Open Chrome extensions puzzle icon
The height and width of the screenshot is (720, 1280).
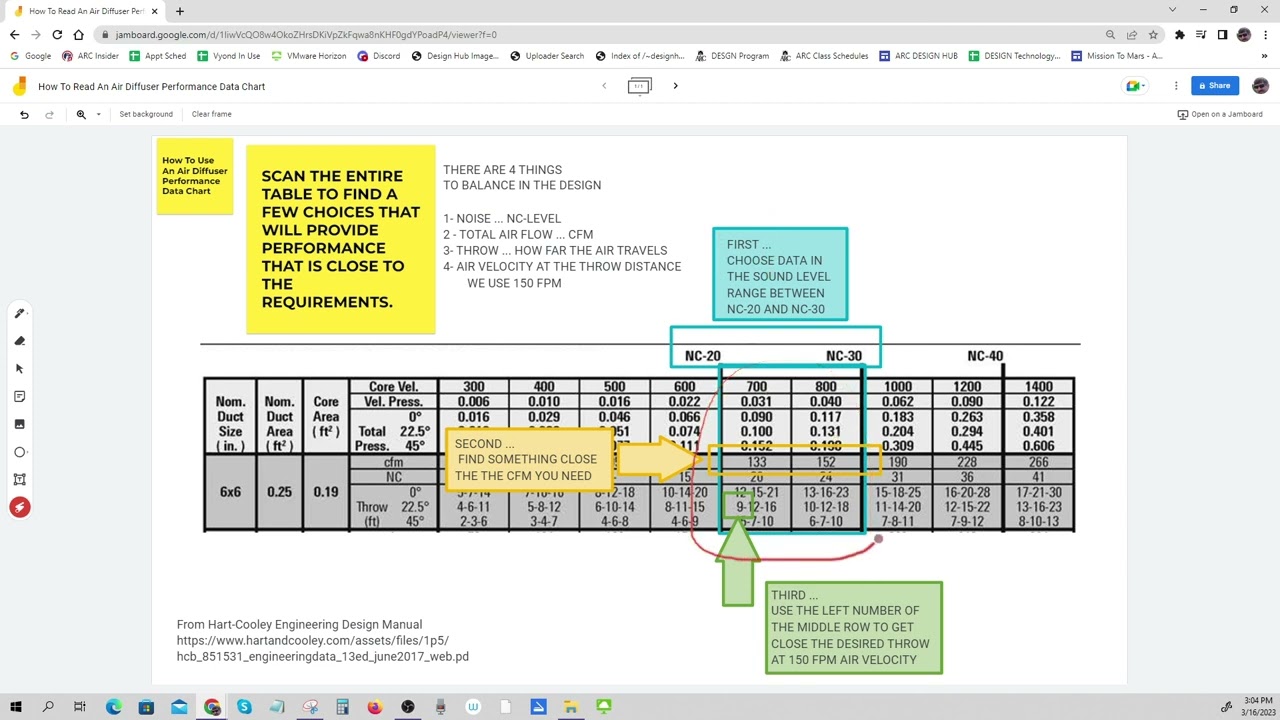(1180, 35)
